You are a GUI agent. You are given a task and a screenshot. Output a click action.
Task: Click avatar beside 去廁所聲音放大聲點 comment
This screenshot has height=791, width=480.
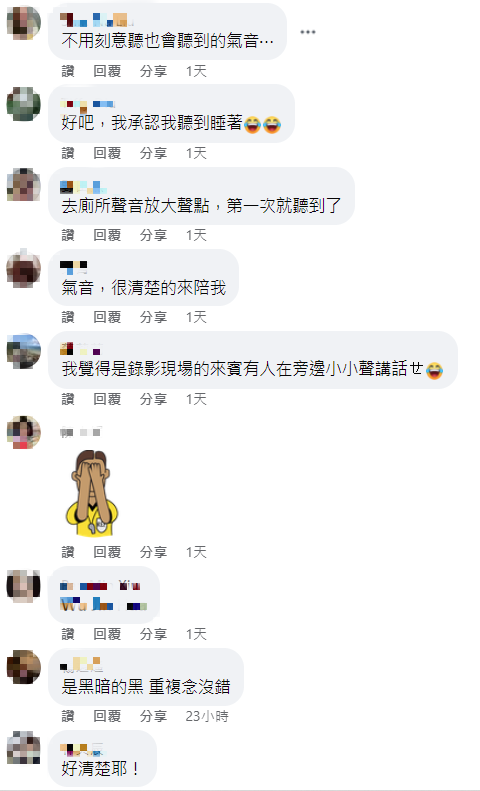24,186
